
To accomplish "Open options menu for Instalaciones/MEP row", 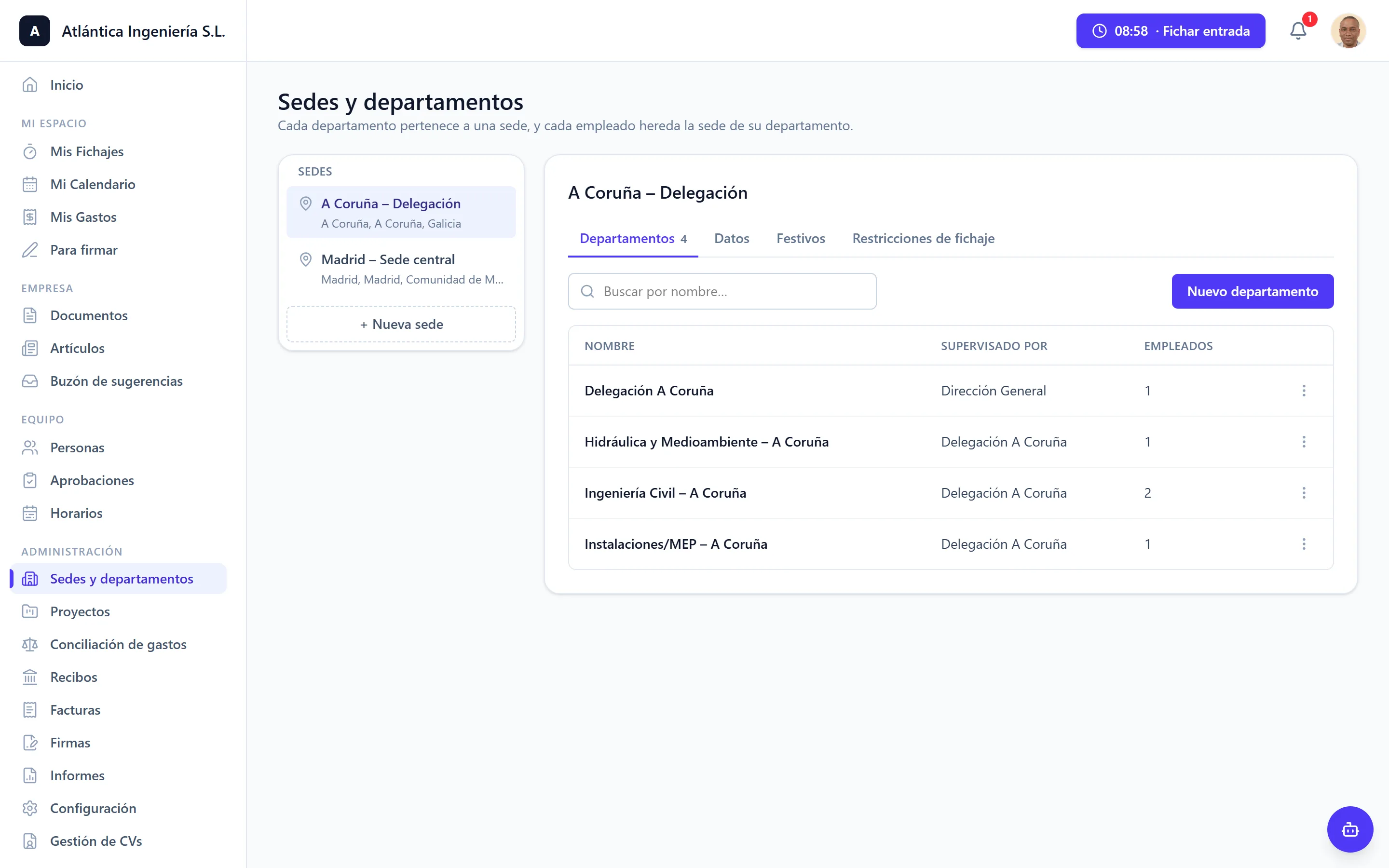I will point(1304,543).
